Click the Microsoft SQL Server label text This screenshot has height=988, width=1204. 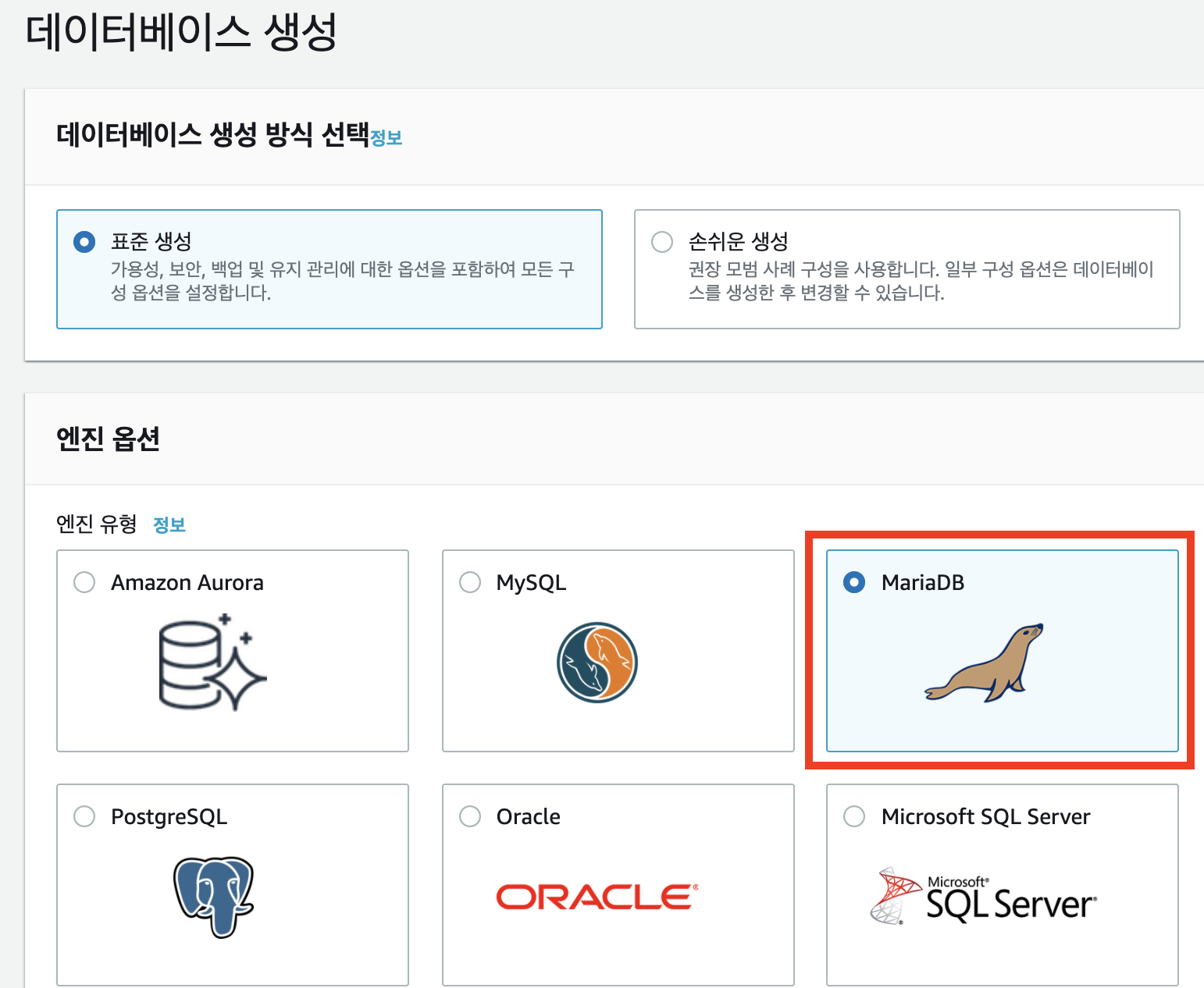[x=986, y=817]
